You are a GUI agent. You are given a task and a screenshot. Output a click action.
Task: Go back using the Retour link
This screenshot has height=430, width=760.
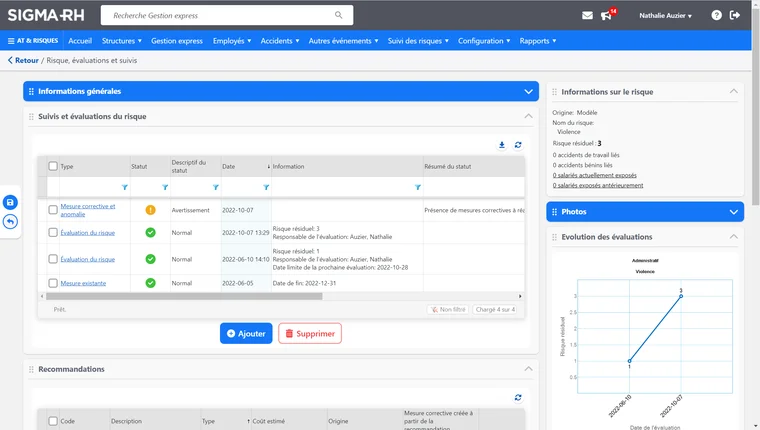click(x=23, y=60)
